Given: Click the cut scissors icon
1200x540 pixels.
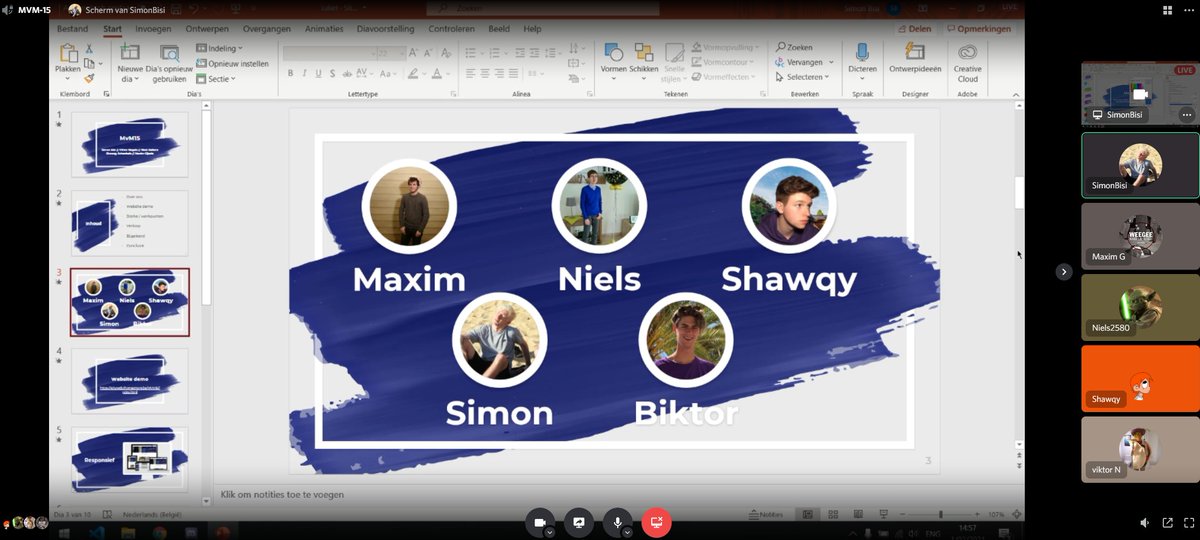Looking at the screenshot, I should pos(89,48).
